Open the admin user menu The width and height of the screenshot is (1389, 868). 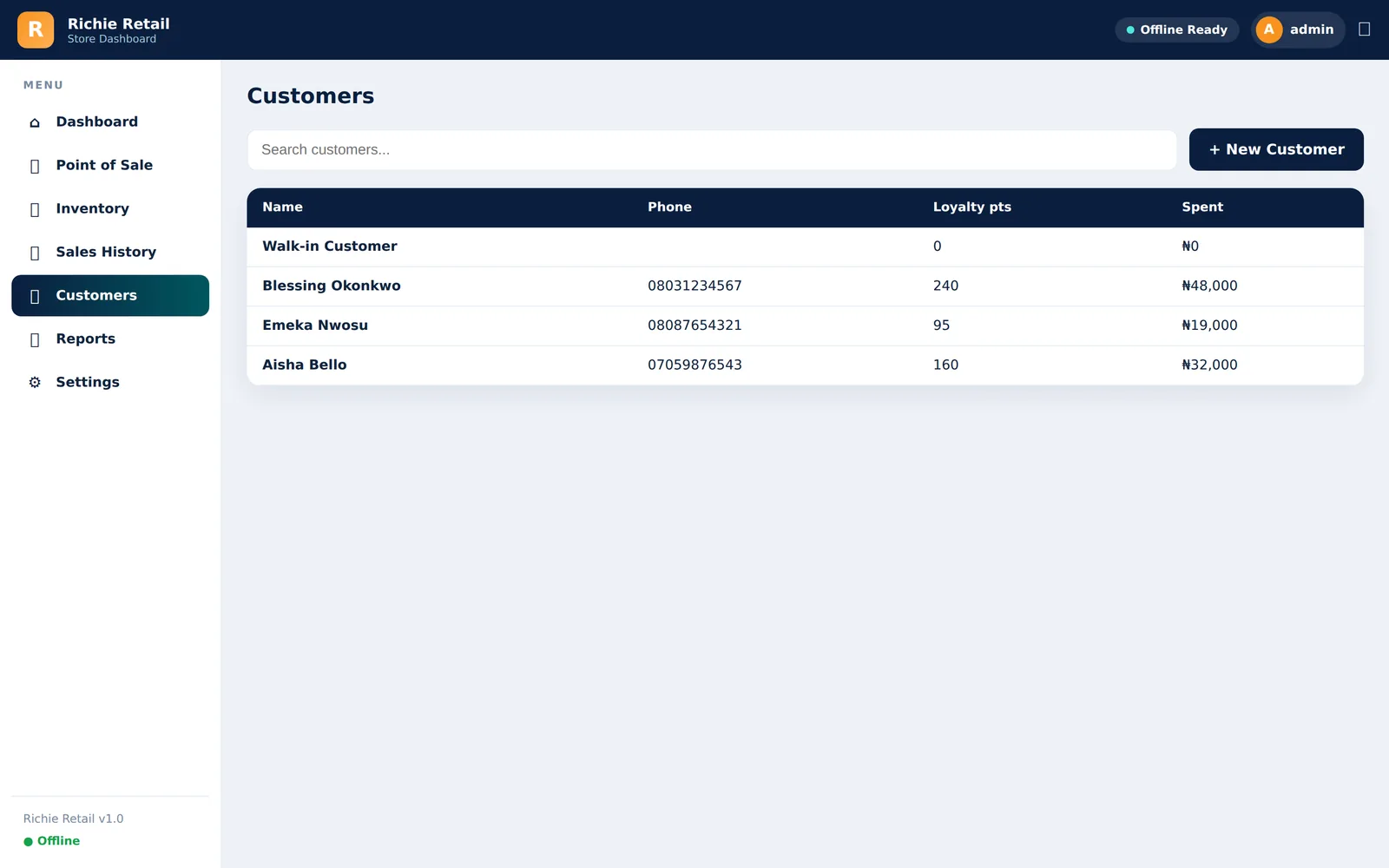click(x=1298, y=30)
